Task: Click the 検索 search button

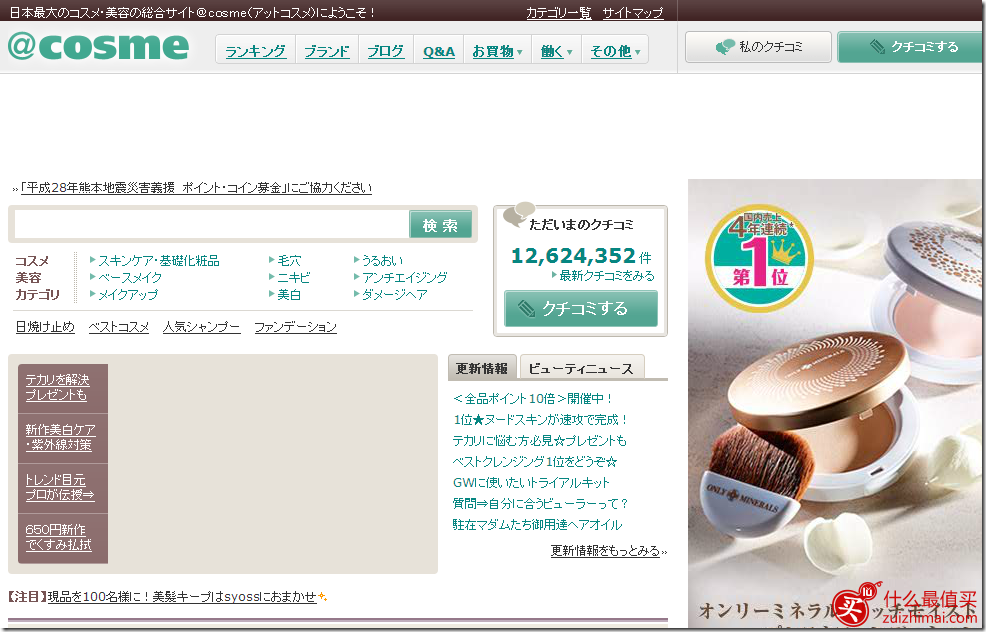Action: click(x=440, y=225)
